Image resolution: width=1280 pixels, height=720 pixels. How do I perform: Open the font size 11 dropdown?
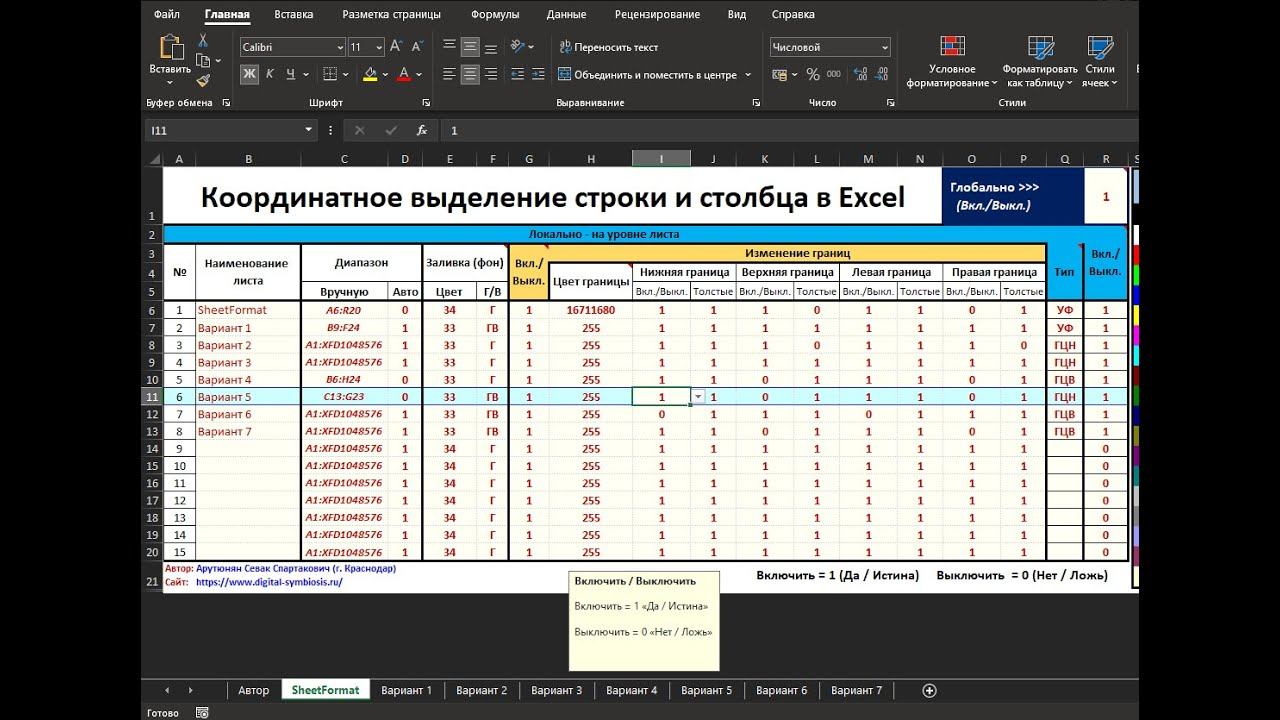point(379,47)
